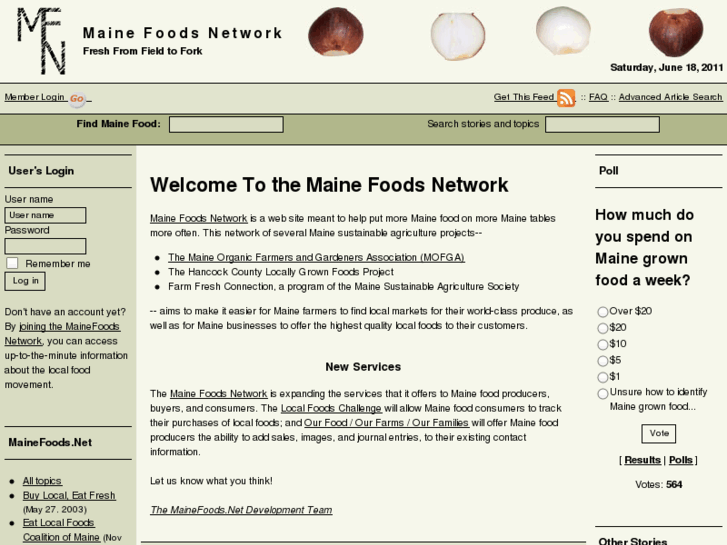Open the Local Foods Challenge link
This screenshot has height=545, width=727.
coord(332,408)
